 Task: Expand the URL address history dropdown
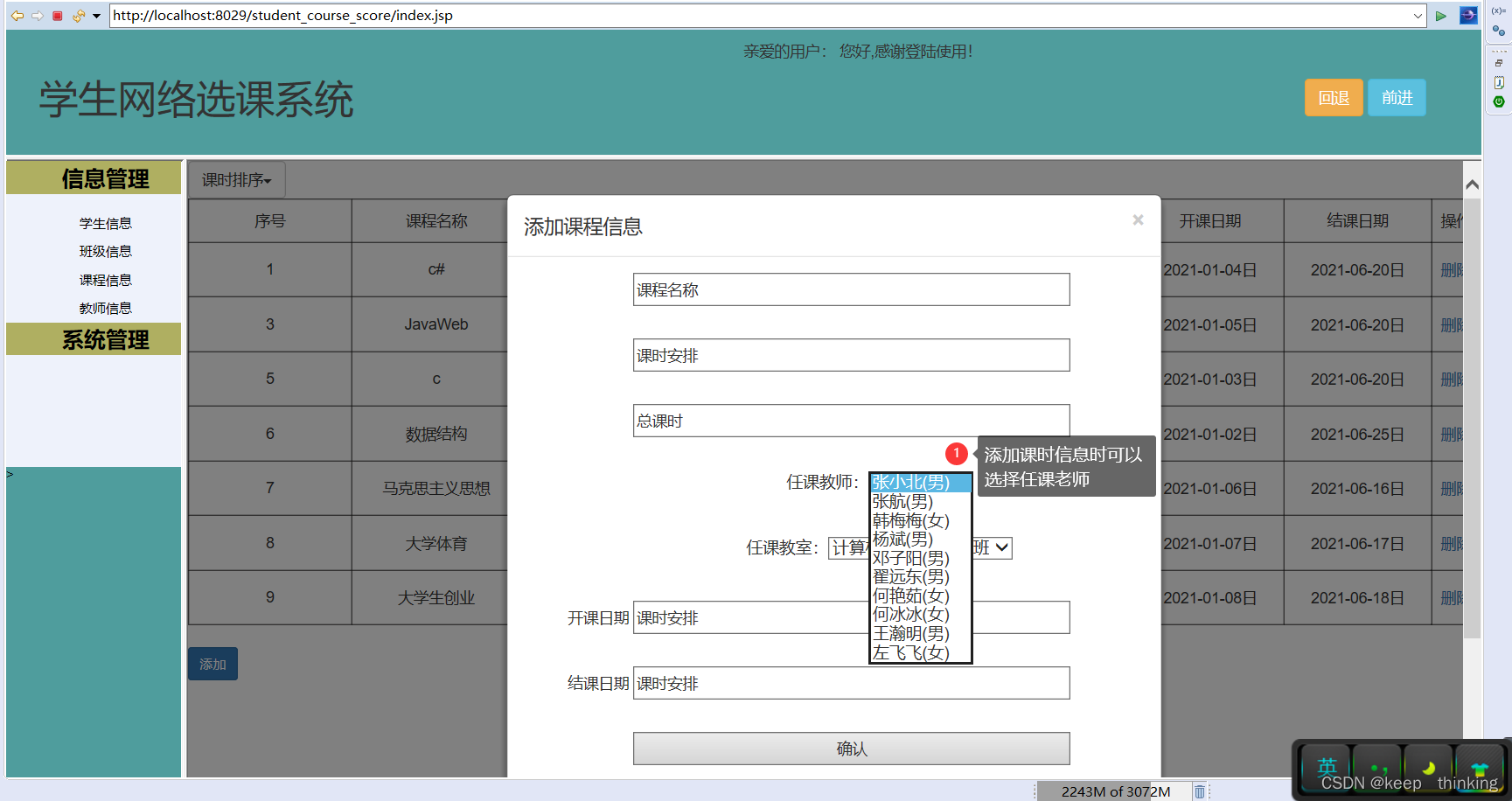[1418, 16]
